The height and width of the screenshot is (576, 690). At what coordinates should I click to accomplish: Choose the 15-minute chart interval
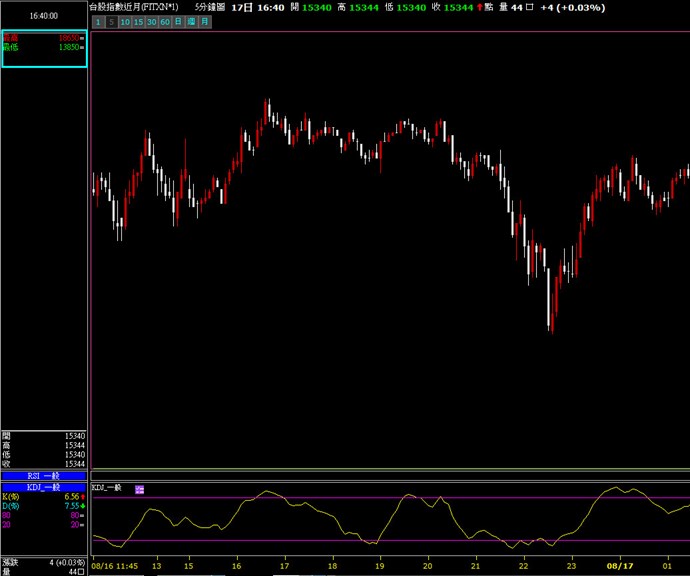point(138,21)
